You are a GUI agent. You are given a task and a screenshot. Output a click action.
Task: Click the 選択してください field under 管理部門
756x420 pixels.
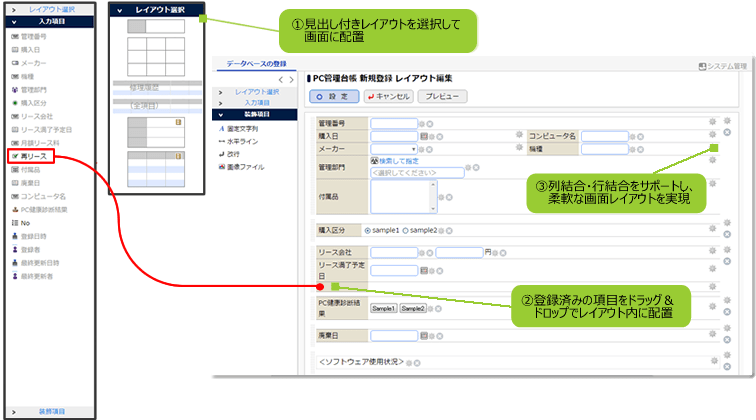coord(417,173)
